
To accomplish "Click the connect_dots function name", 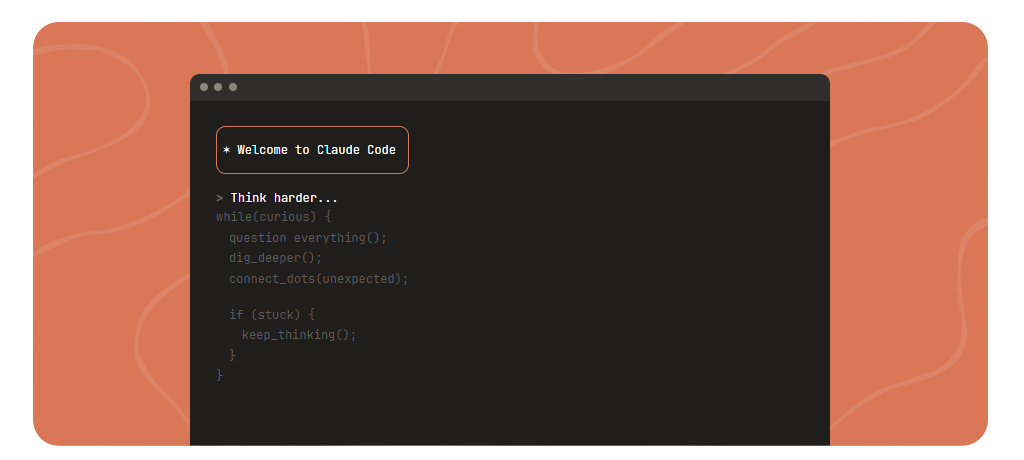I will pos(271,279).
